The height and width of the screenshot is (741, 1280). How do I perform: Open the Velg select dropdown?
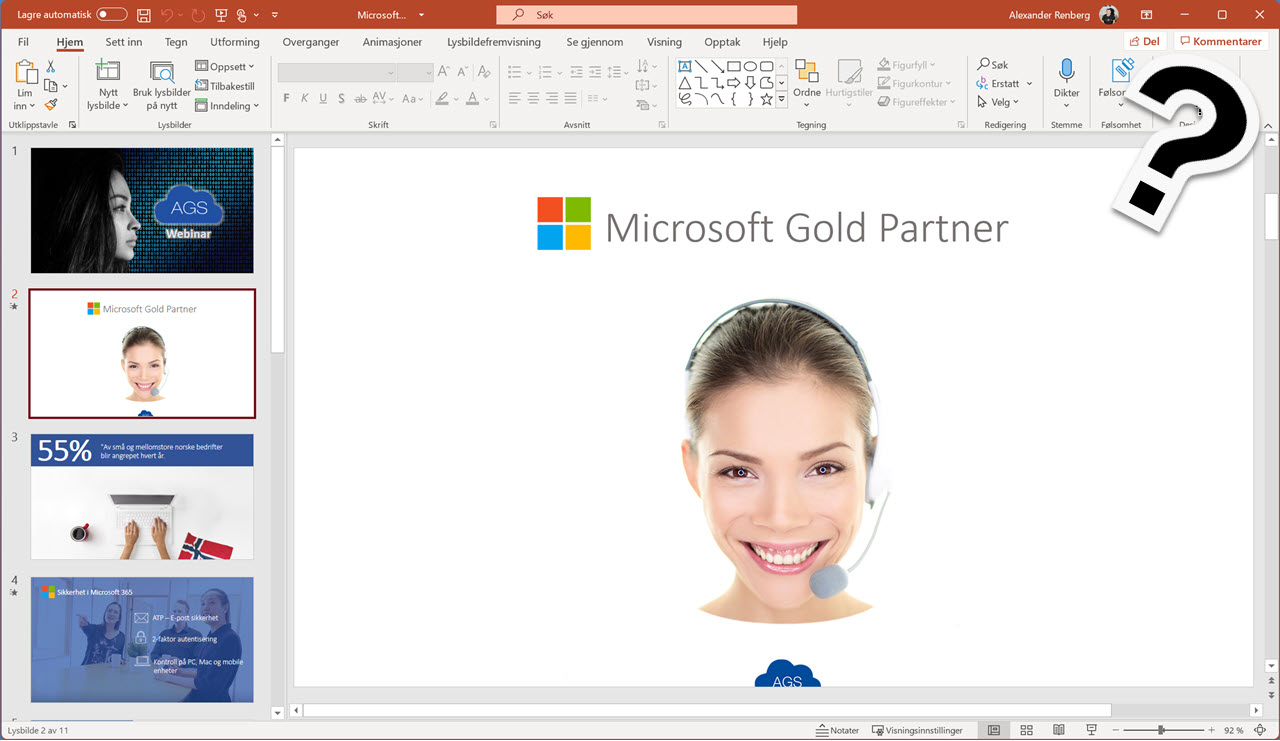998,102
